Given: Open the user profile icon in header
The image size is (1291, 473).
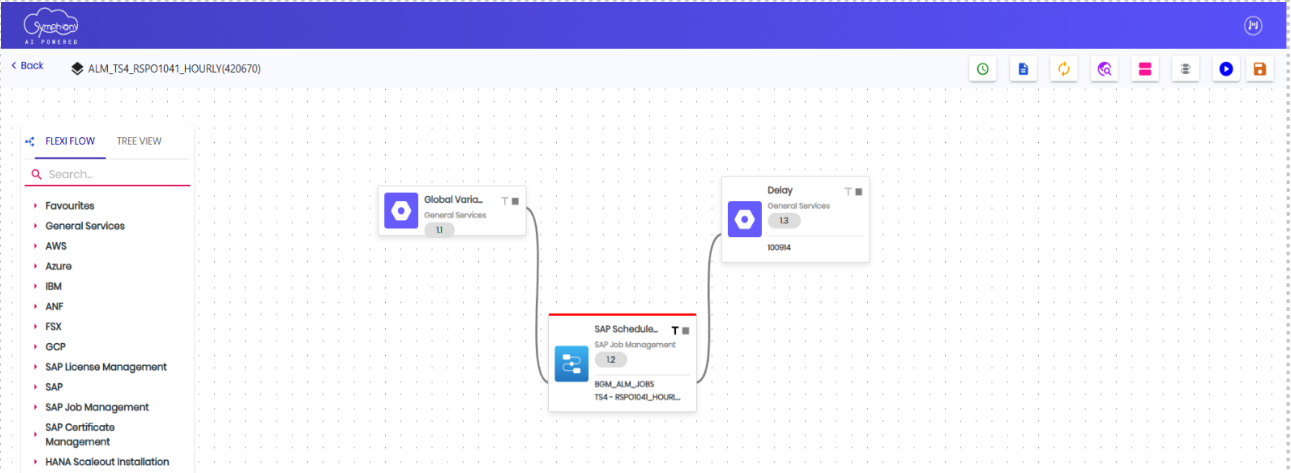Looking at the screenshot, I should pos(1253,26).
